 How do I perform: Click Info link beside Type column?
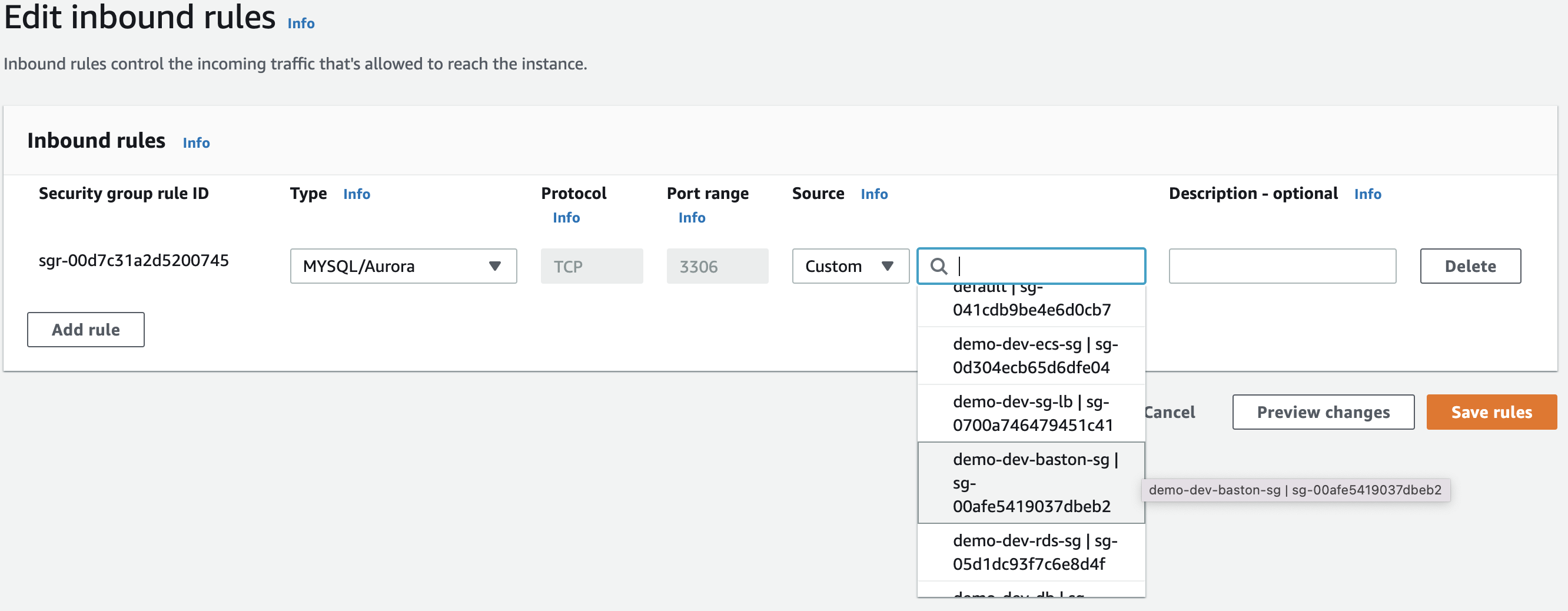coord(356,194)
